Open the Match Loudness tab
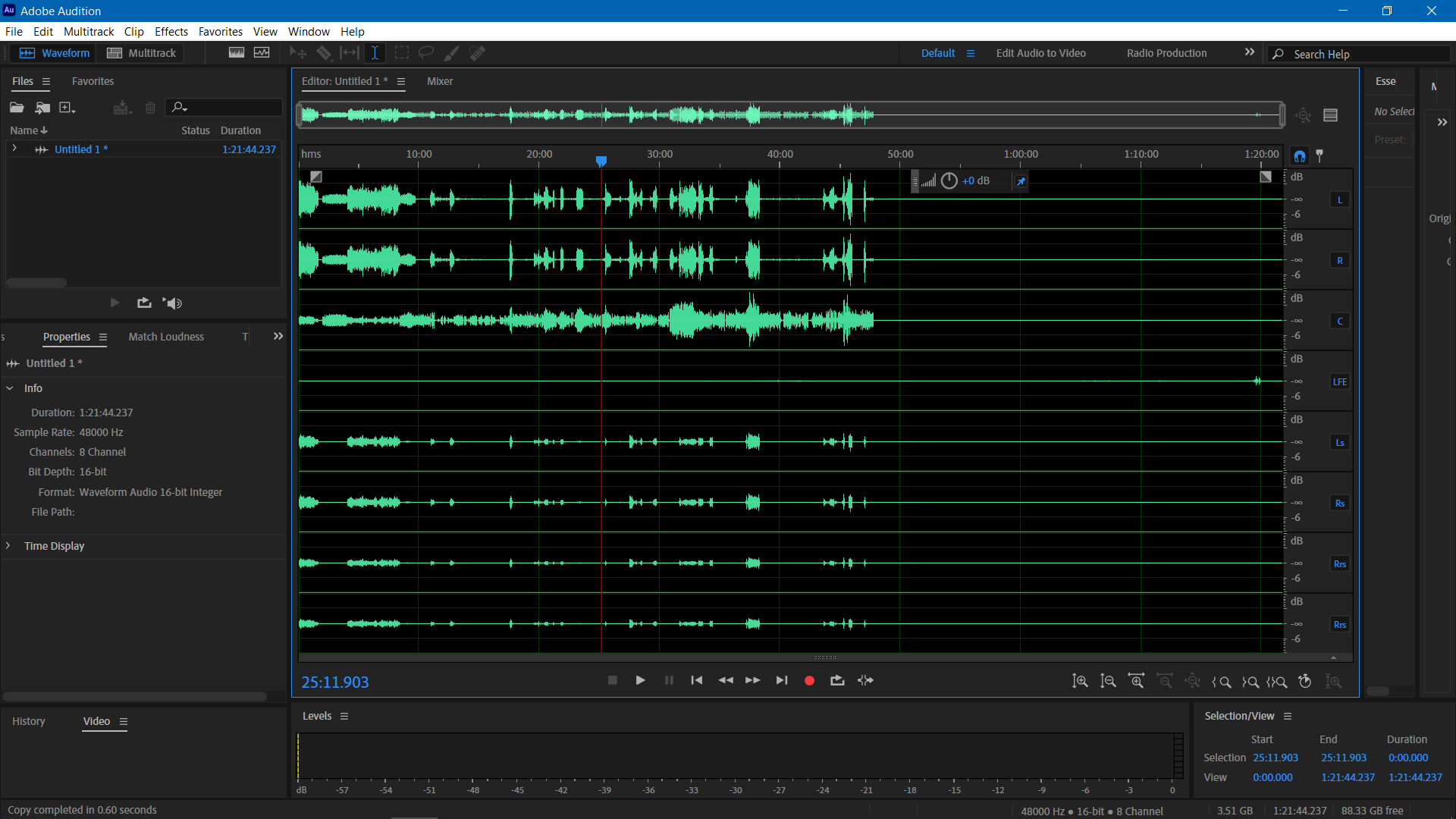Viewport: 1456px width, 819px height. click(x=166, y=337)
